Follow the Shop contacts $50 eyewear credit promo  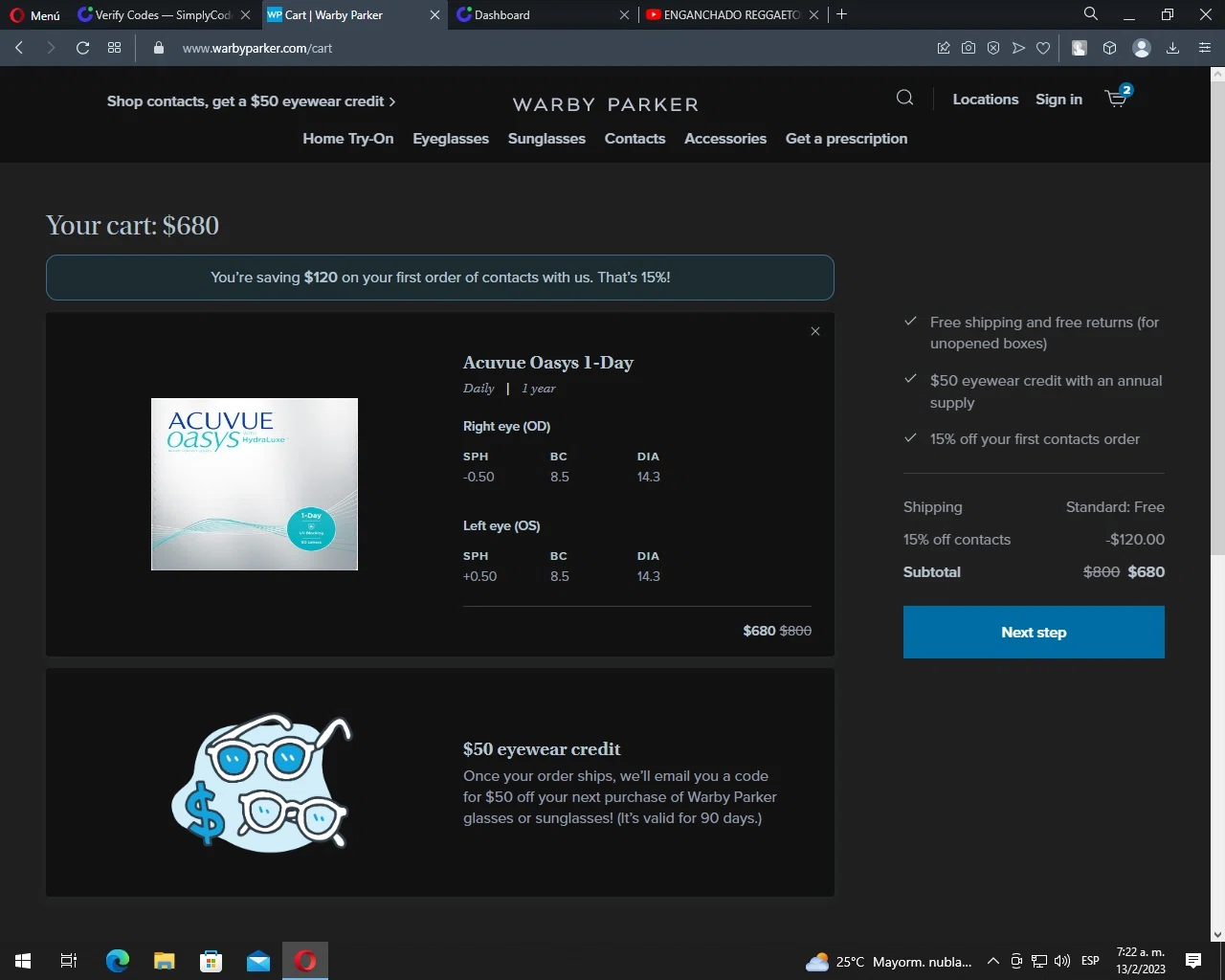[251, 101]
